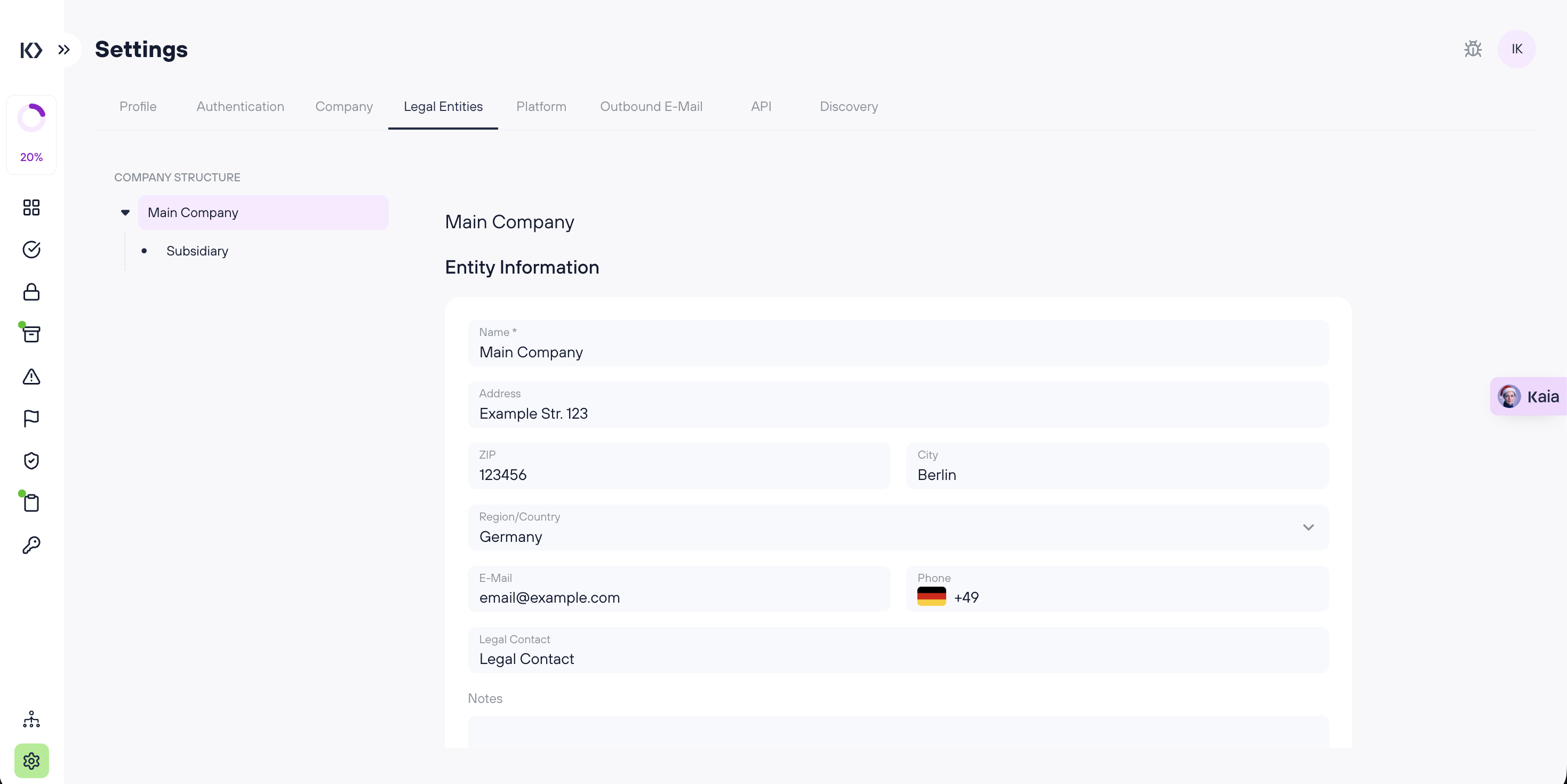
Task: Open the flag icon in sidebar
Action: (31, 419)
